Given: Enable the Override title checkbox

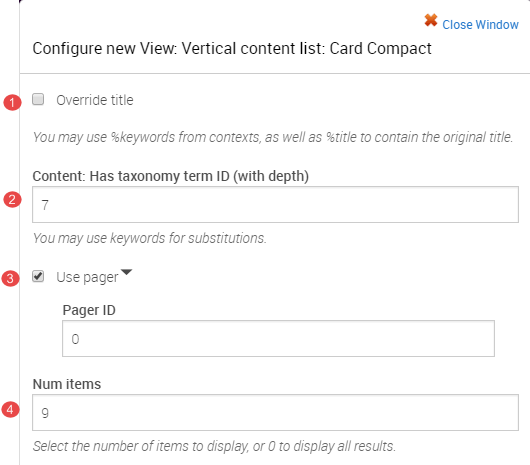Looking at the screenshot, I should (38, 99).
